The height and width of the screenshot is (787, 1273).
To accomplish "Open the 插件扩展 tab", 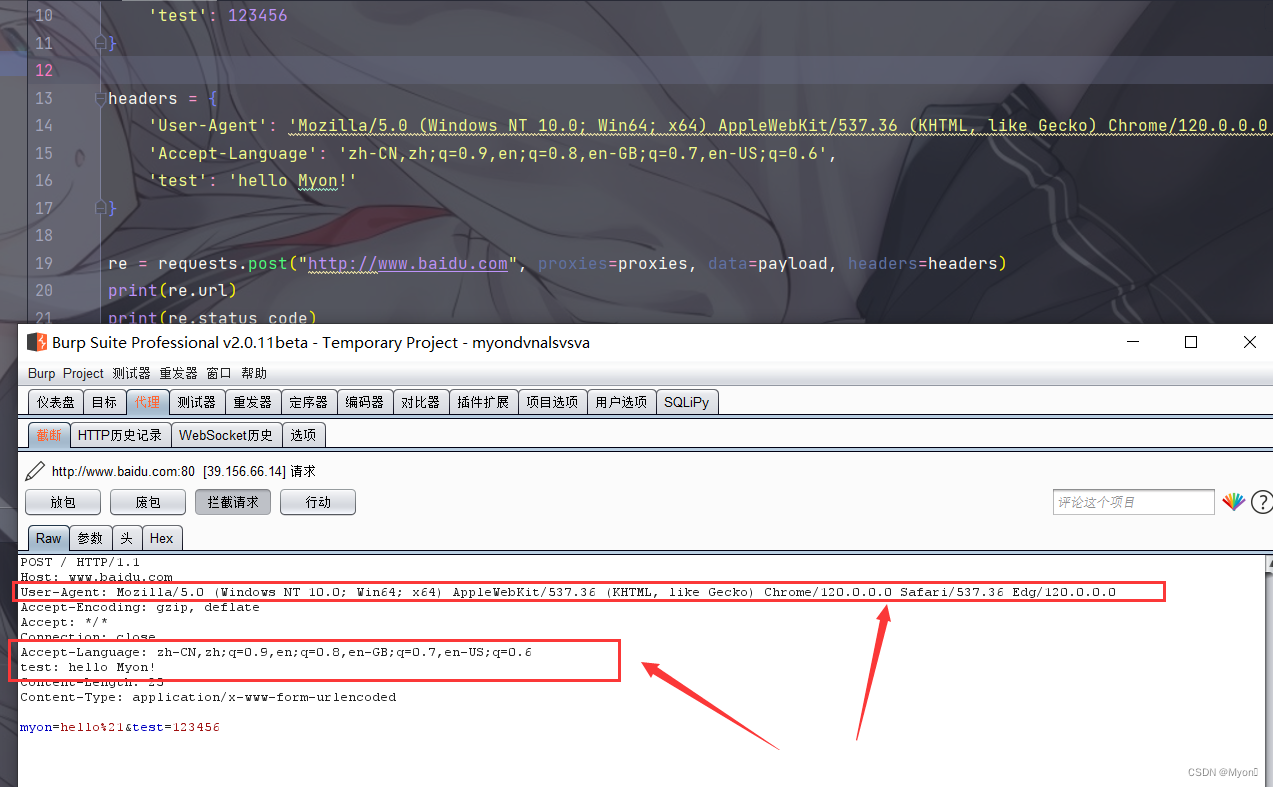I will pyautogui.click(x=483, y=402).
